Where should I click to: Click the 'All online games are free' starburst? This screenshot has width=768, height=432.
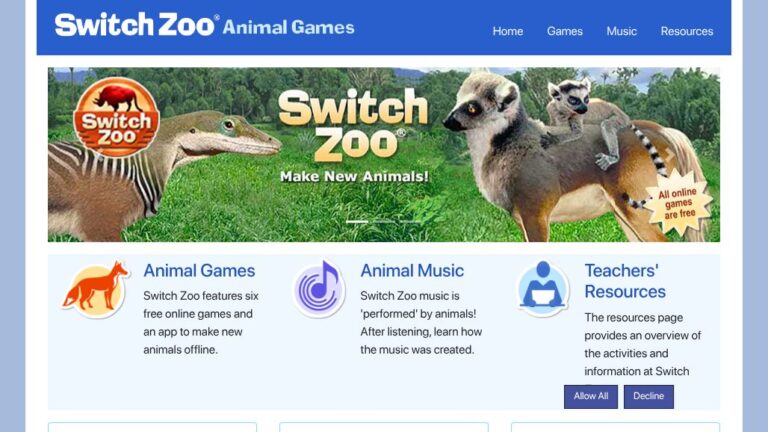(x=678, y=203)
